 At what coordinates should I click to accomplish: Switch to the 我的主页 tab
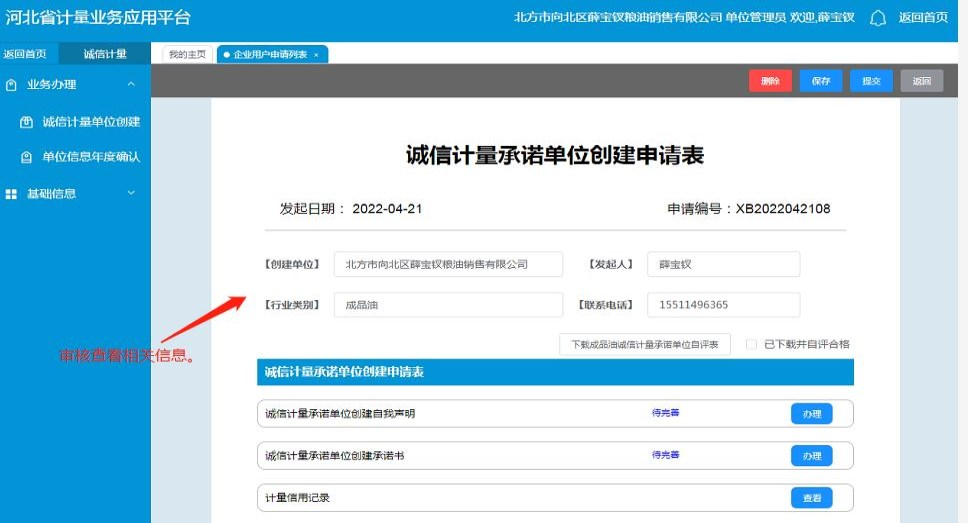186,55
